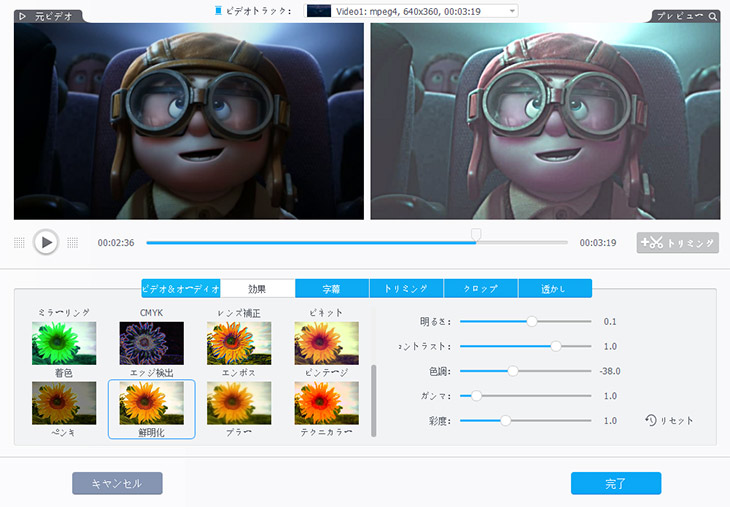Go to the 透かし tab
Image resolution: width=730 pixels, height=507 pixels.
[x=555, y=288]
